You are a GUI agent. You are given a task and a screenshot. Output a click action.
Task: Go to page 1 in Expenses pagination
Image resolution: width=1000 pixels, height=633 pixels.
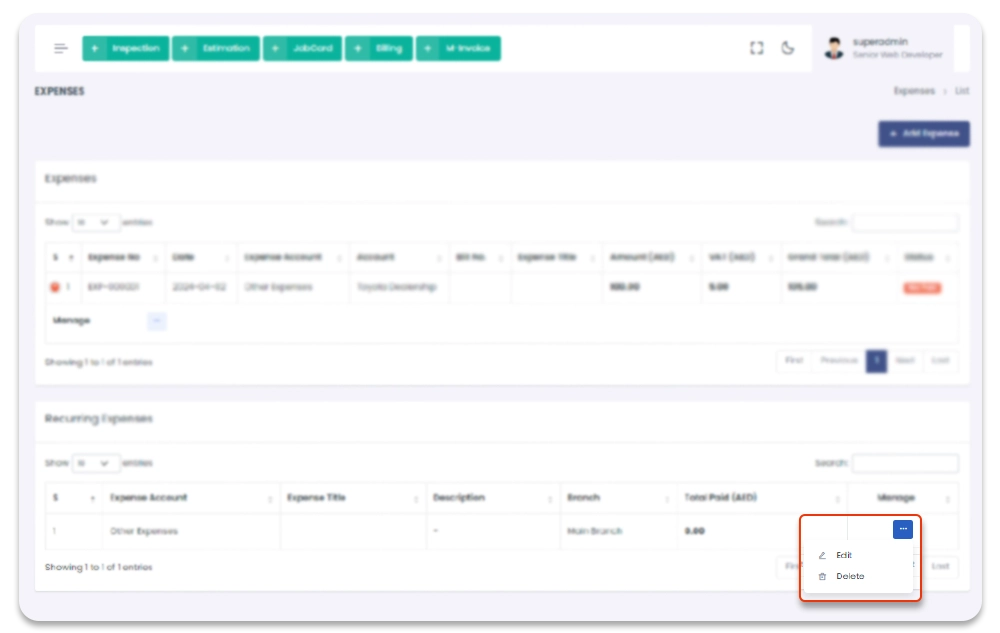876,361
